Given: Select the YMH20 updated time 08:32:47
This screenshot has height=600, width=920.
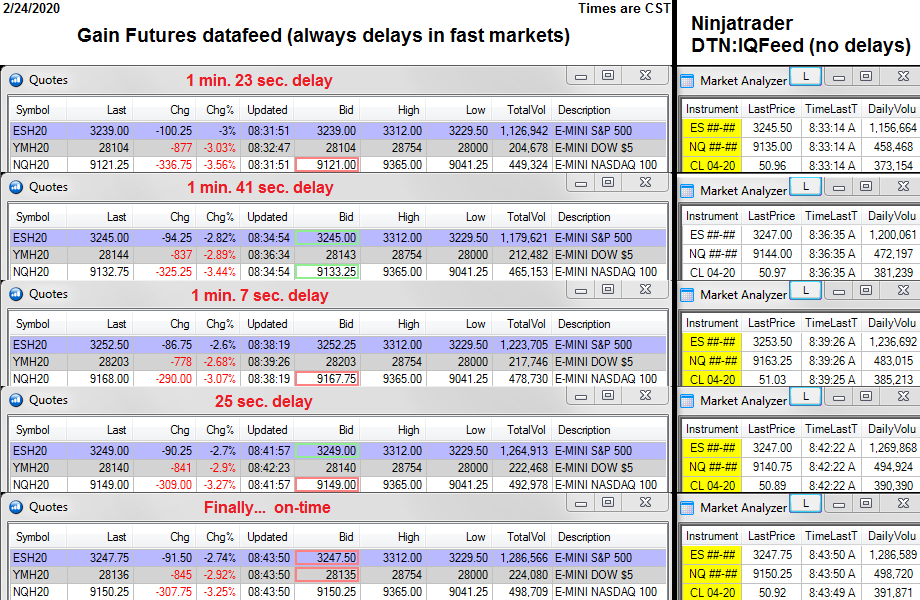Looking at the screenshot, I should point(268,148).
